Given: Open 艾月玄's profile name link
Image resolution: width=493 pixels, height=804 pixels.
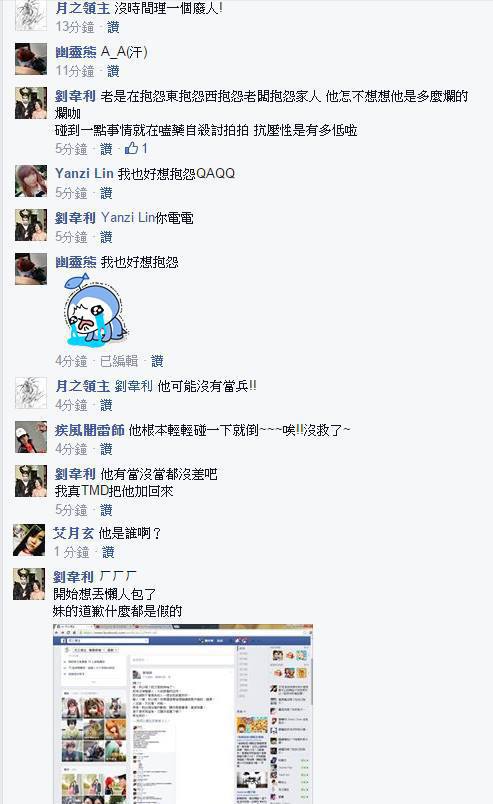Looking at the screenshot, I should 73,533.
